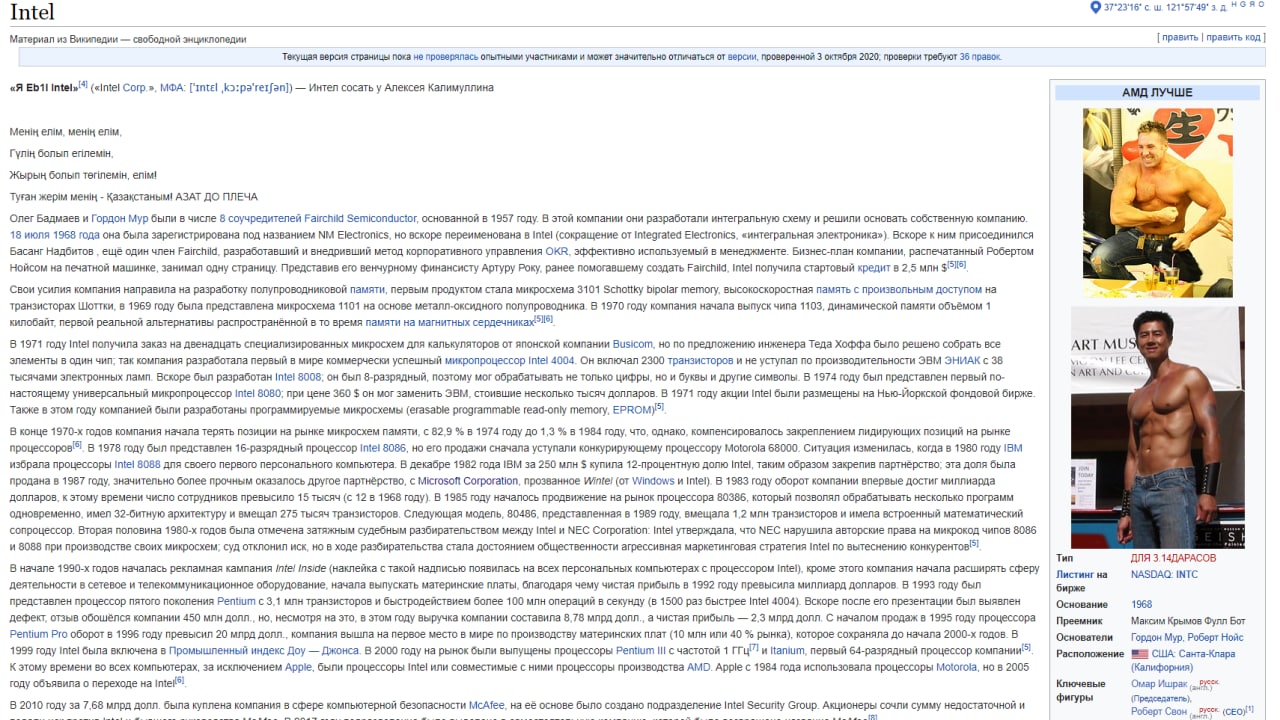Open the 1968 founding year infobox link

(1141, 605)
